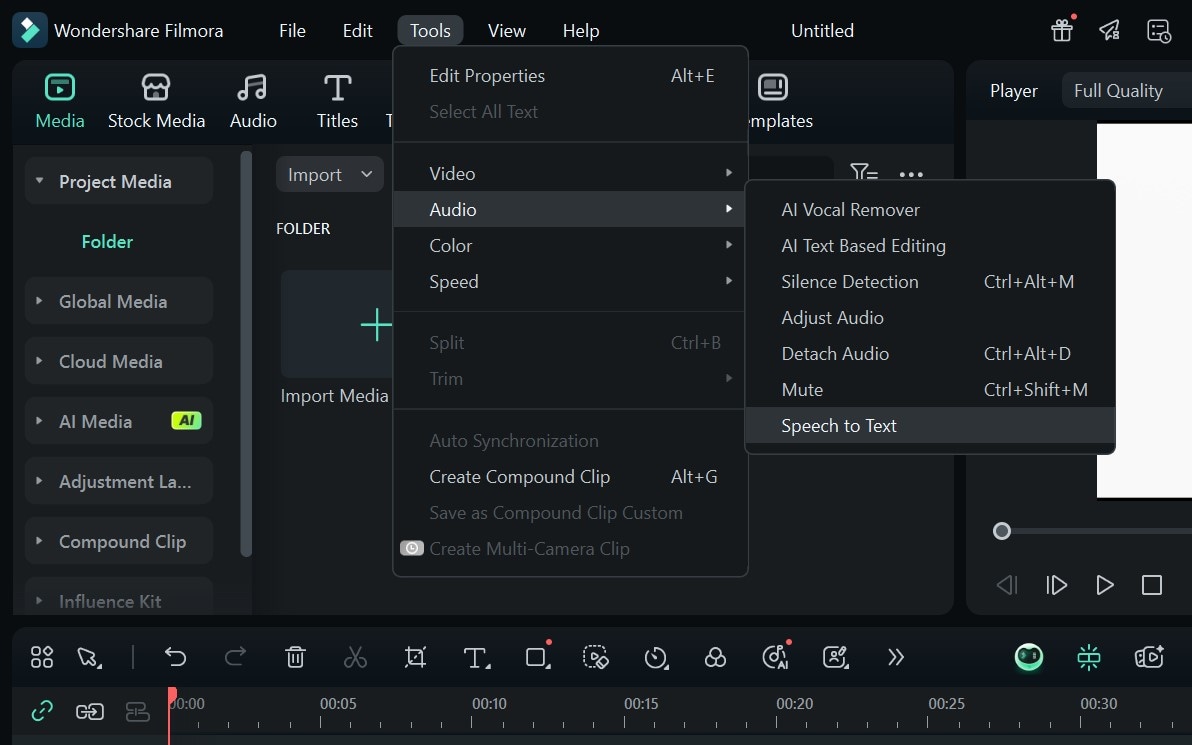Click the four-squares layout icon in timeline toolbar
Viewport: 1192px width, 745px height.
(x=42, y=657)
